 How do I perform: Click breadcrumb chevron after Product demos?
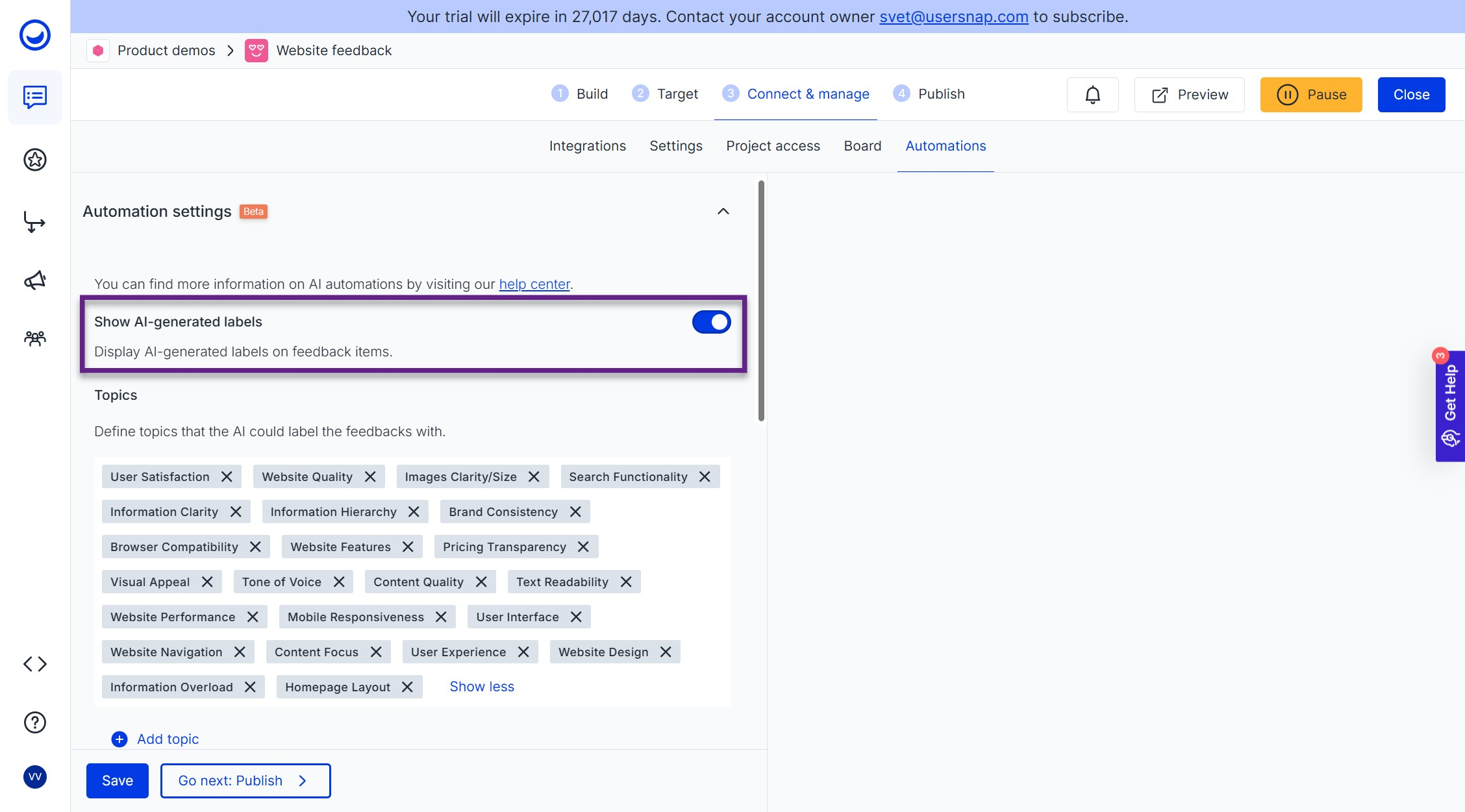[231, 51]
